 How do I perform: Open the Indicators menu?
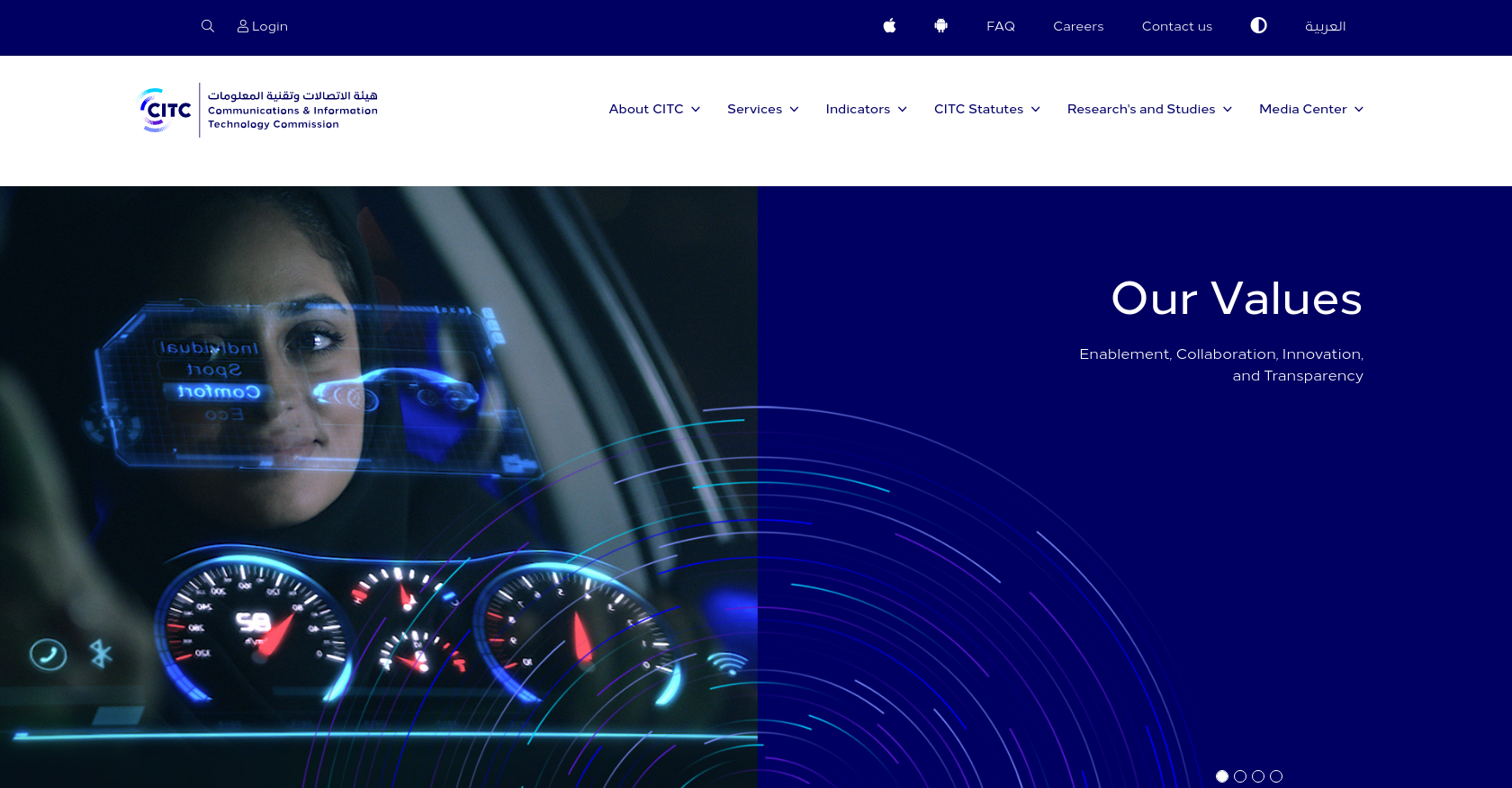(858, 109)
